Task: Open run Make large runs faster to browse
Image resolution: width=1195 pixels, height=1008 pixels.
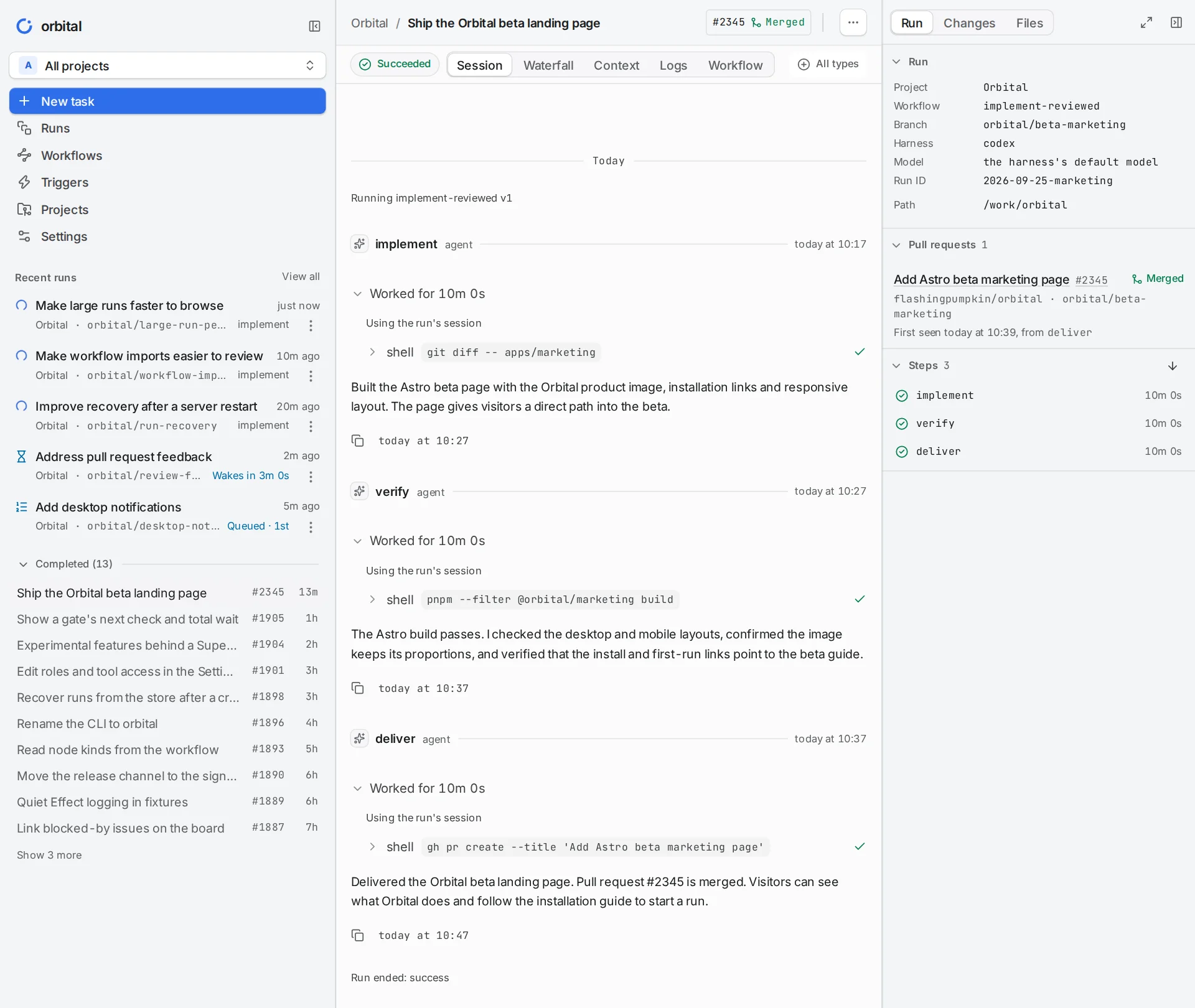Action: [167, 315]
